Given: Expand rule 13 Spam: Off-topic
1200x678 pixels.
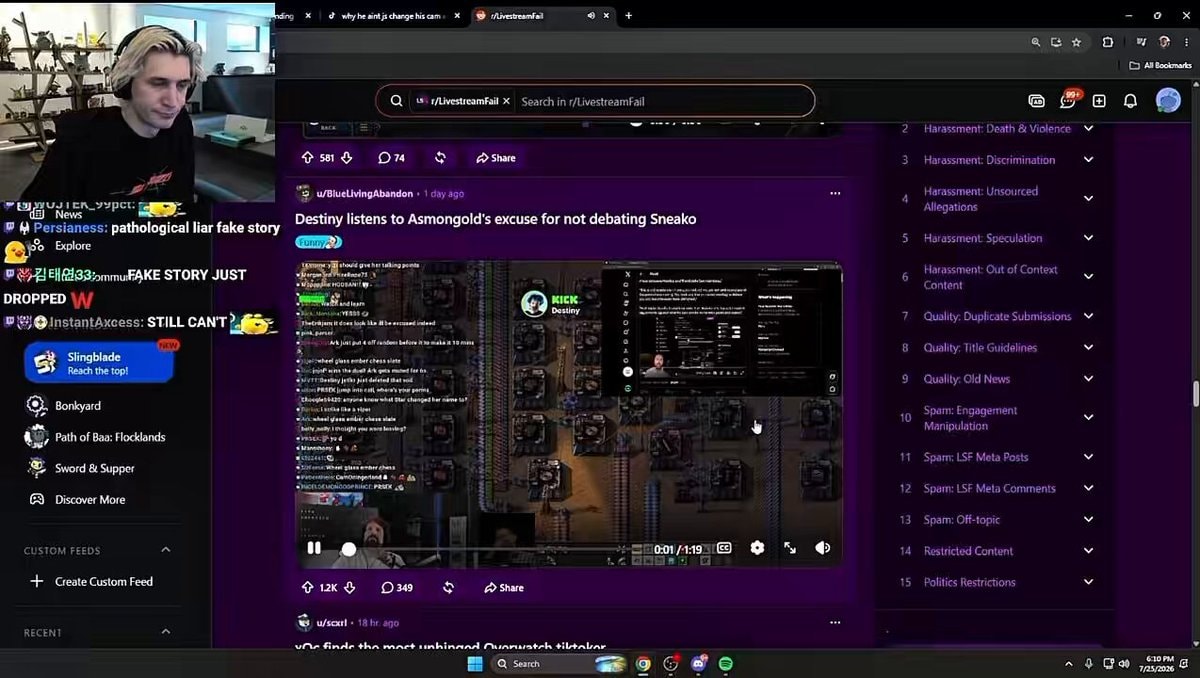Looking at the screenshot, I should 1088,520.
